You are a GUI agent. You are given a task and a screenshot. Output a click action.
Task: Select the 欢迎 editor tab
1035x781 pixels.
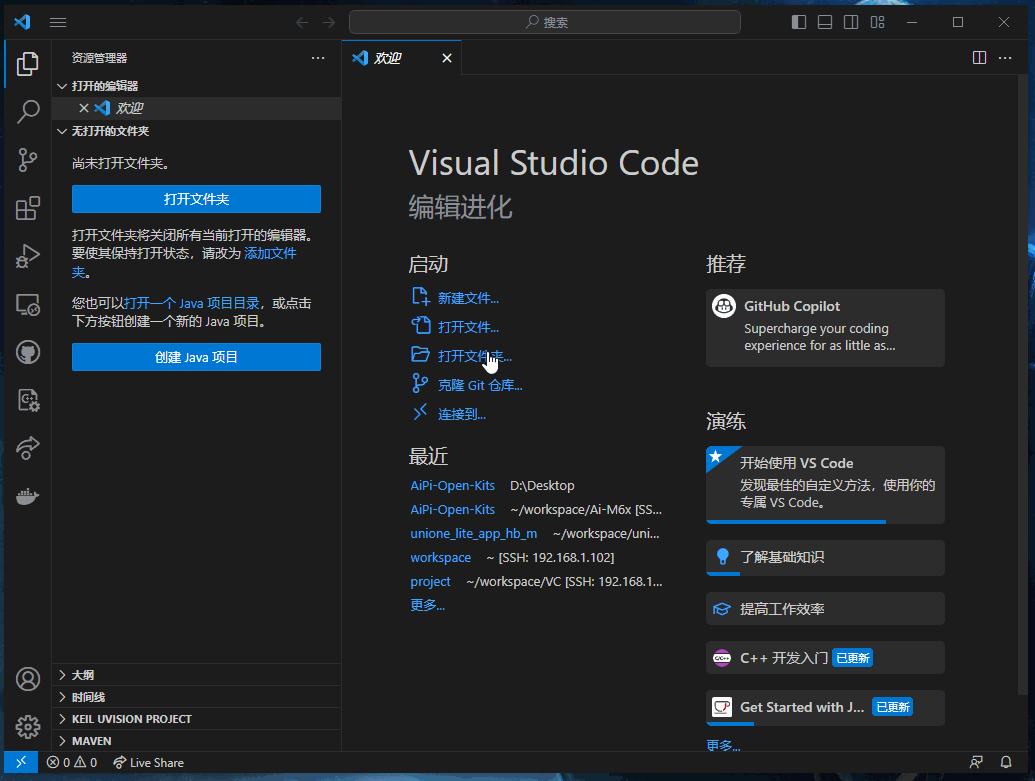point(401,58)
